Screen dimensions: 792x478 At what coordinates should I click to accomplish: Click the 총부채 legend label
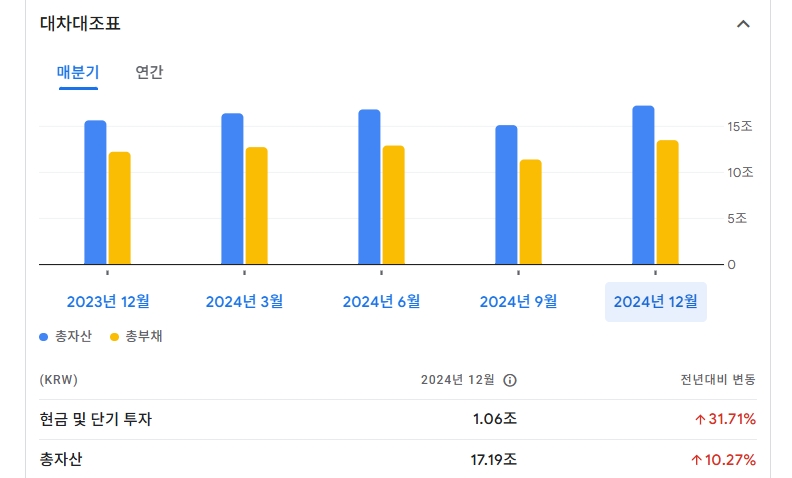tap(144, 337)
